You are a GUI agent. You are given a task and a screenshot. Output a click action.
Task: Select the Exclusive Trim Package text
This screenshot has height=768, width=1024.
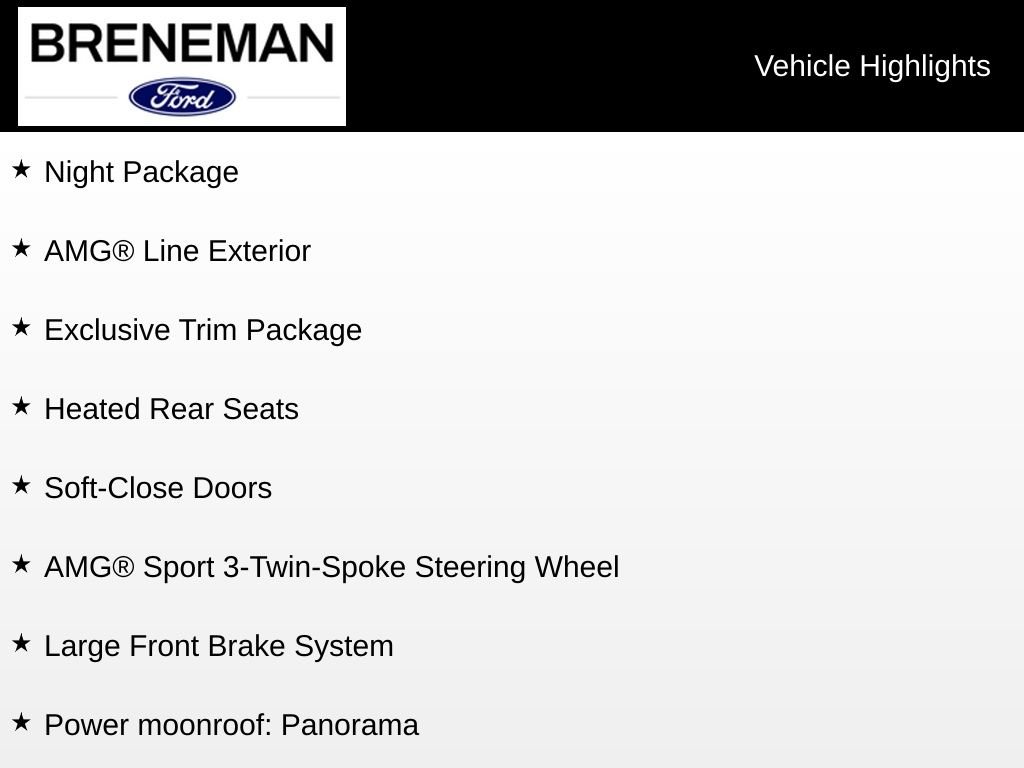(203, 330)
